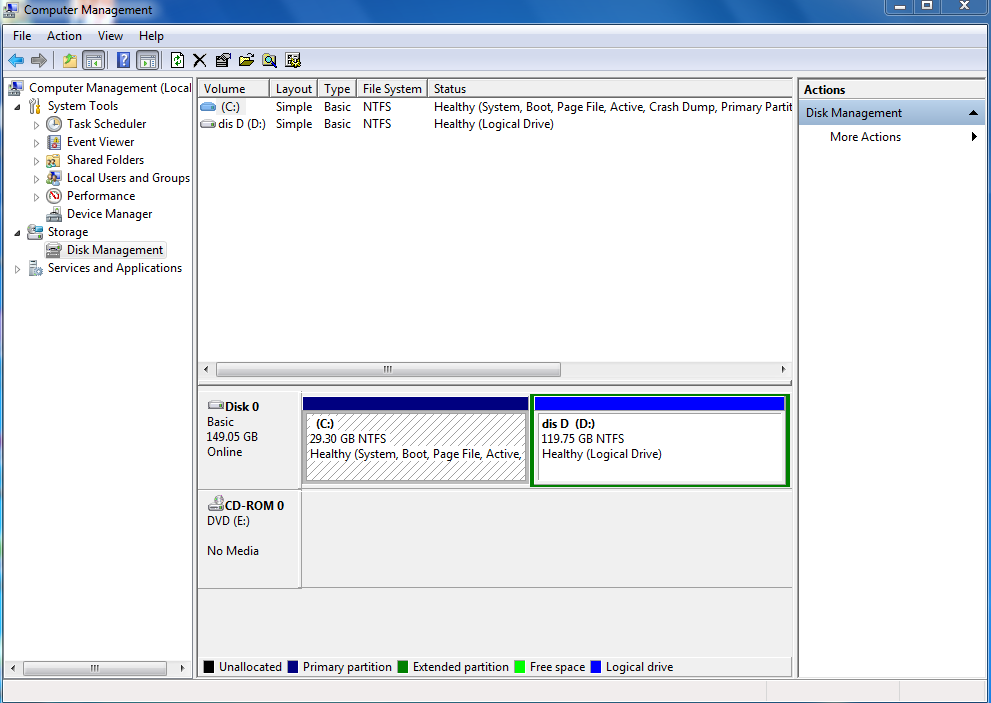Screen dimensions: 991x703
Task: Click the Storage node icon
Action: point(35,232)
